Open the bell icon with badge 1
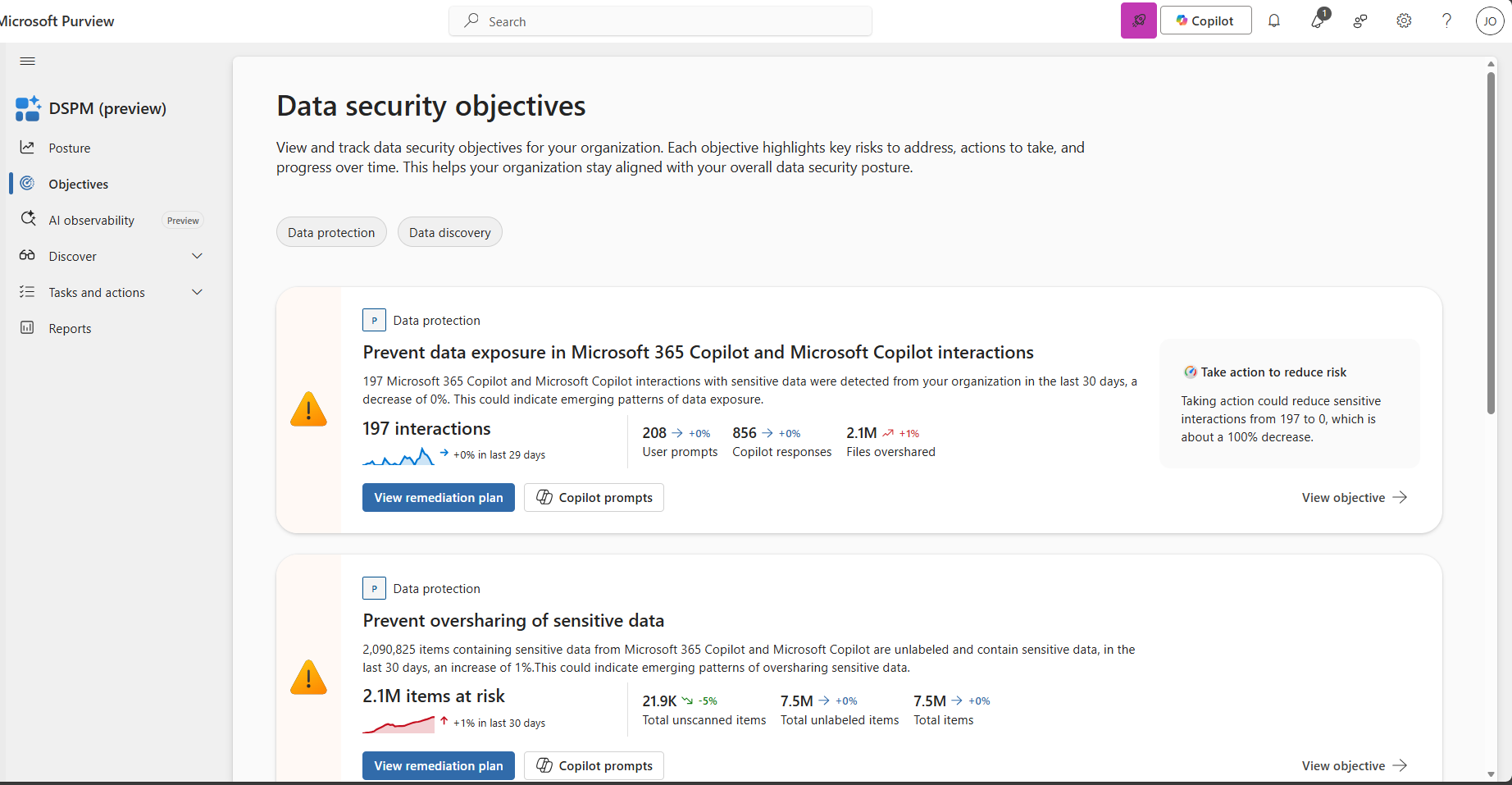Image resolution: width=1512 pixels, height=785 pixels. (1318, 21)
